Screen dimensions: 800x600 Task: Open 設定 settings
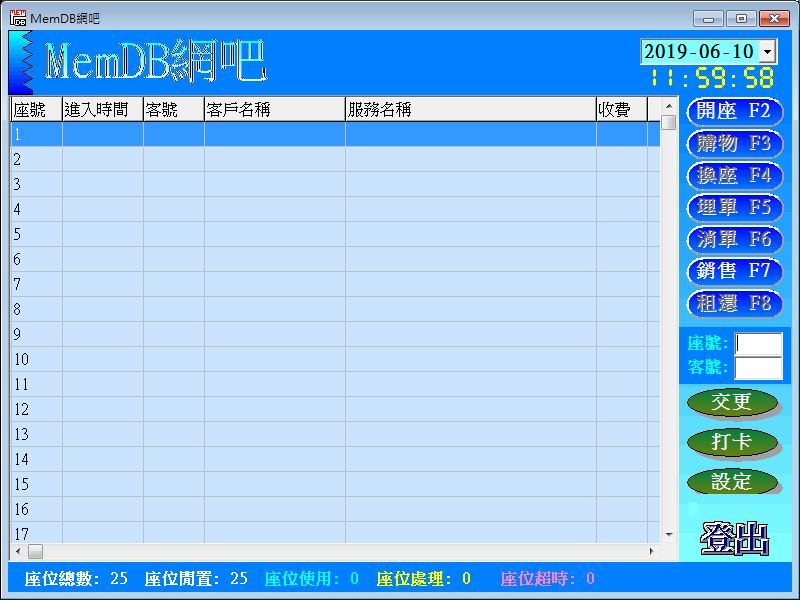coord(734,481)
